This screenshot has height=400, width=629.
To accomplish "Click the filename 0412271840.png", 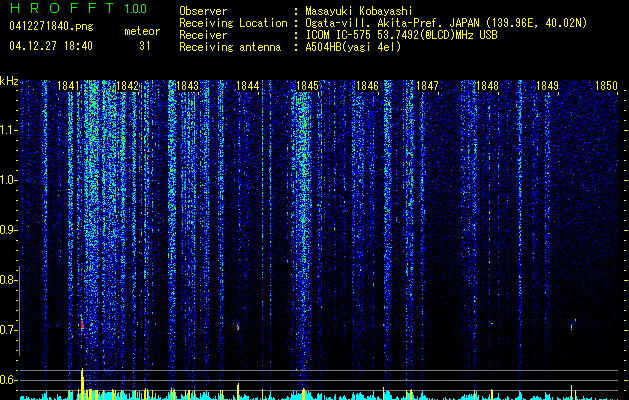I will pyautogui.click(x=51, y=27).
